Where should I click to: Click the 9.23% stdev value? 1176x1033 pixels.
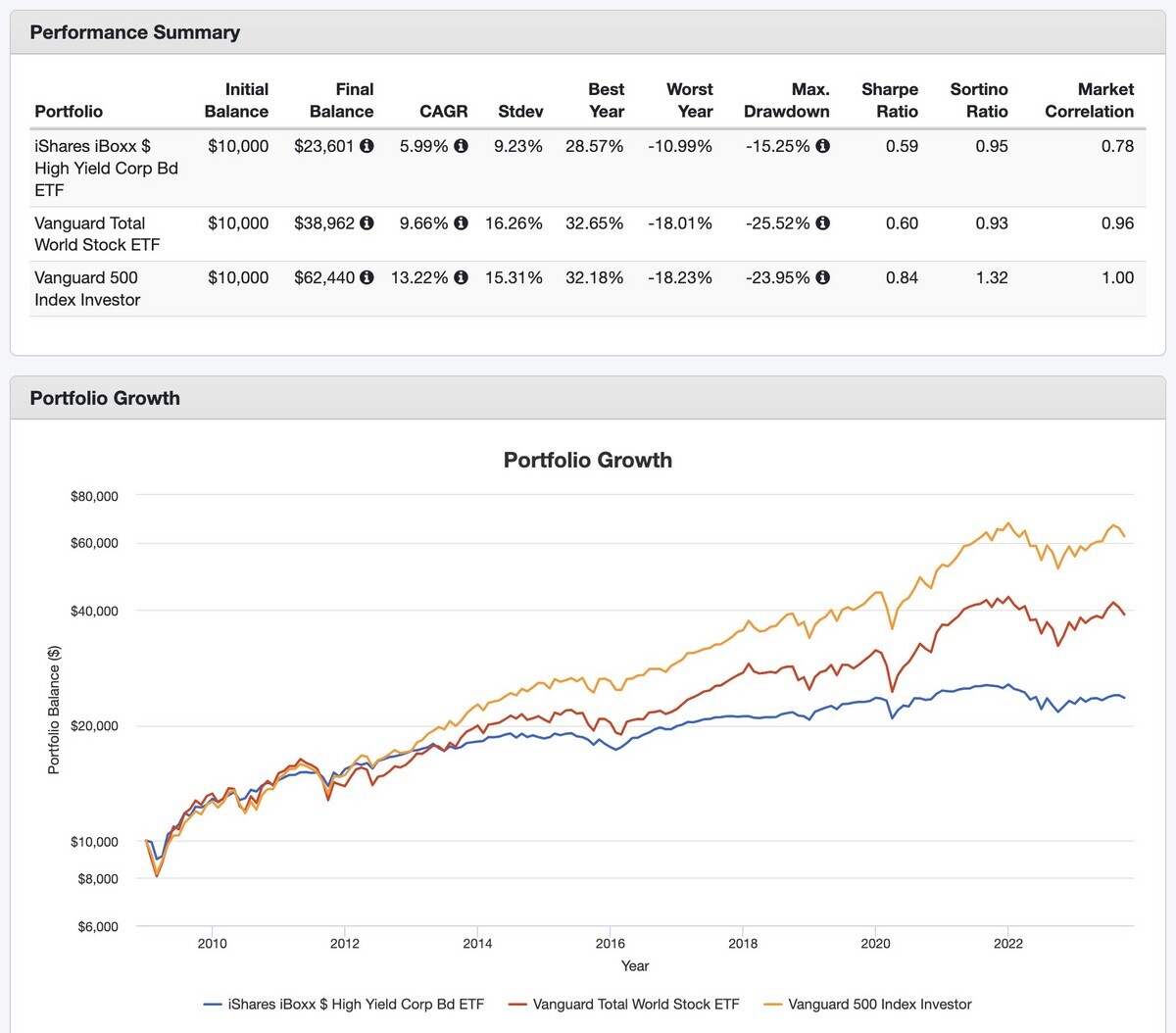[x=518, y=146]
